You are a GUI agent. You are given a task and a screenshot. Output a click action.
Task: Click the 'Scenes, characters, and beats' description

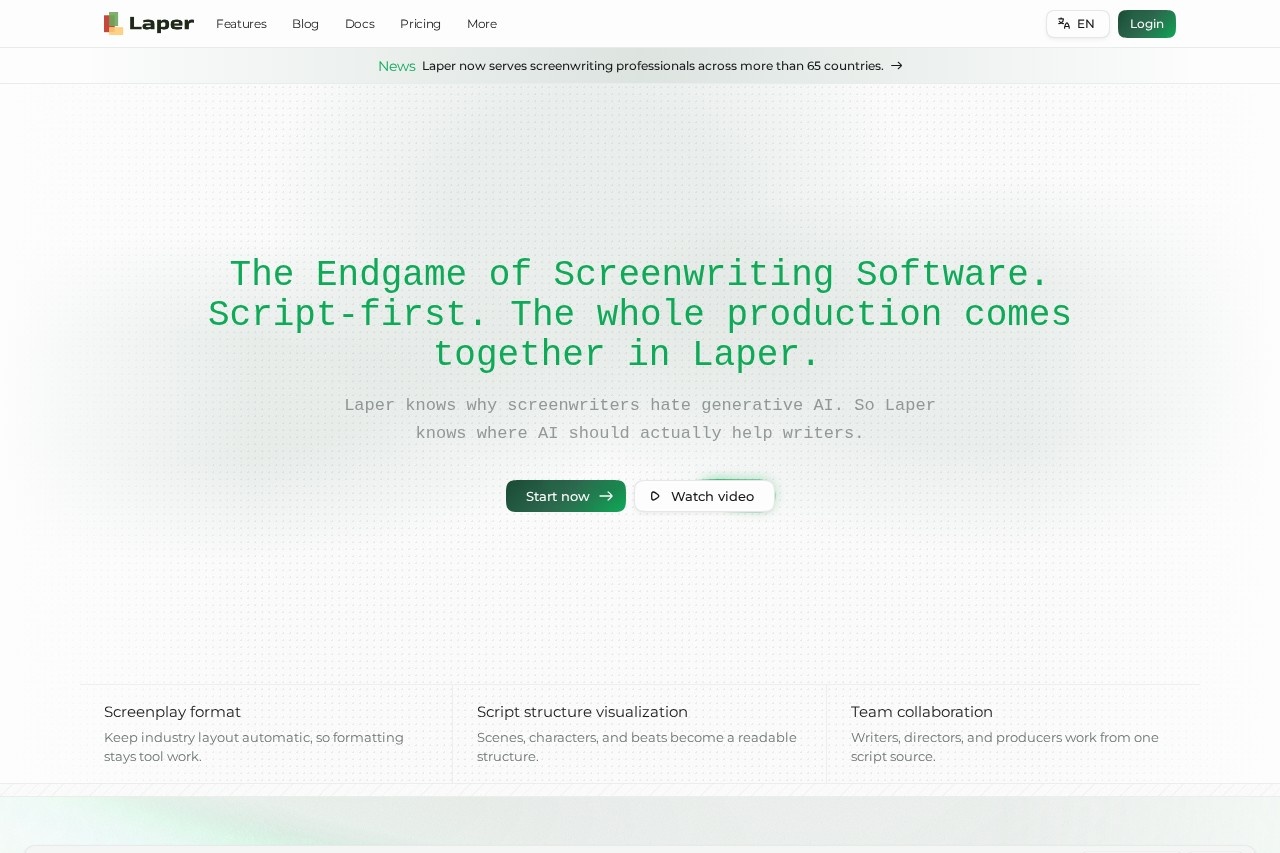[637, 747]
